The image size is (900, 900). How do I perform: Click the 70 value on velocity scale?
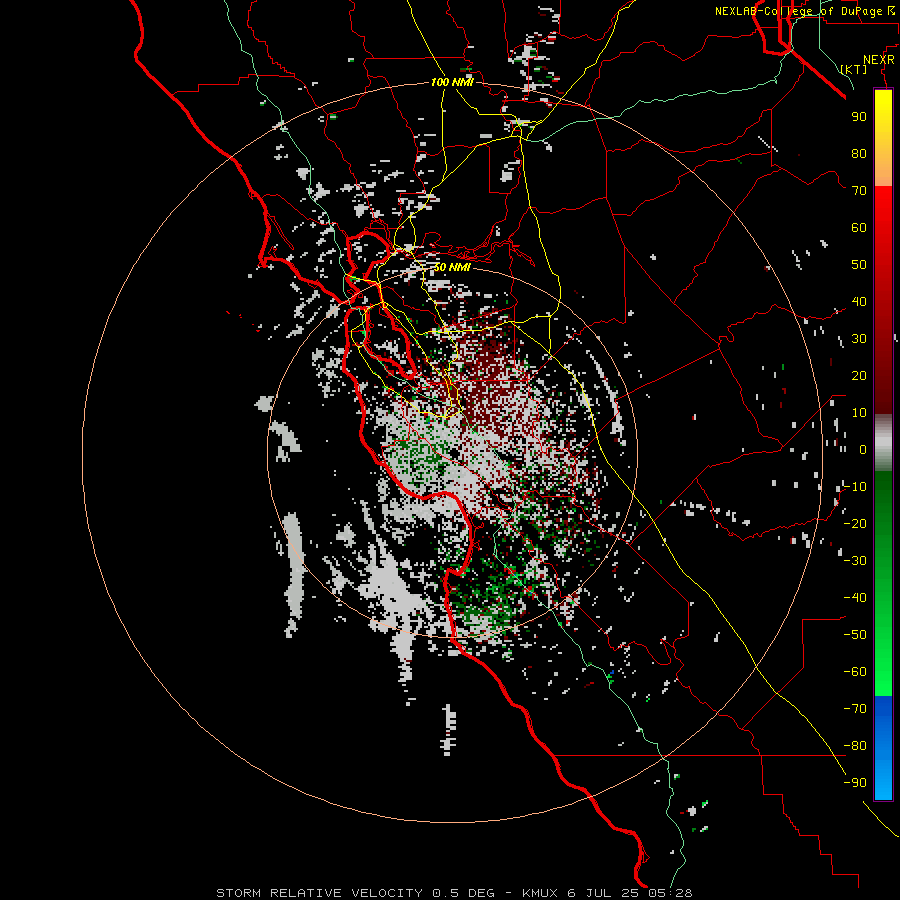[859, 191]
